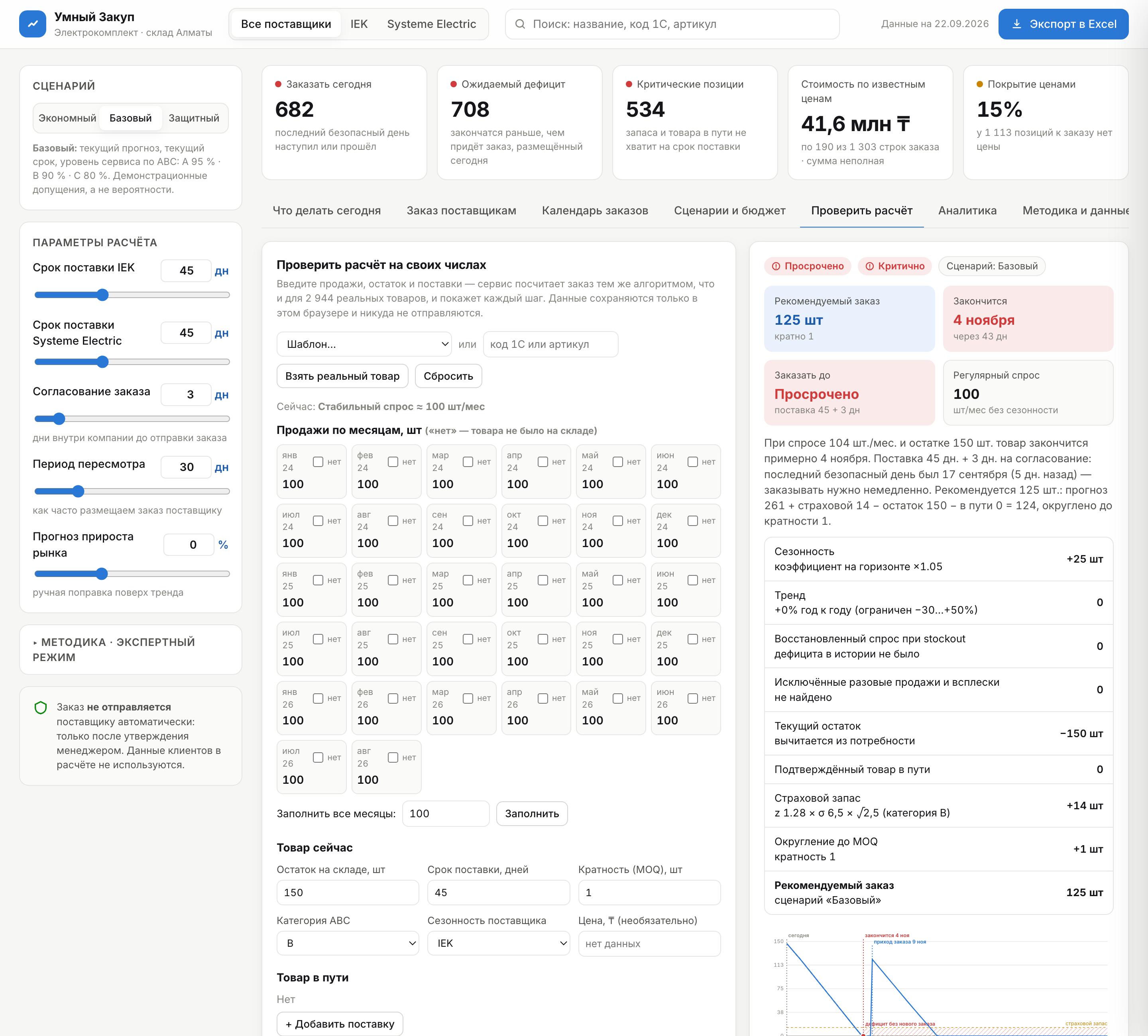This screenshot has height=1036, width=1148.
Task: Open the Сезонность поставщика dropdown
Action: tap(498, 943)
